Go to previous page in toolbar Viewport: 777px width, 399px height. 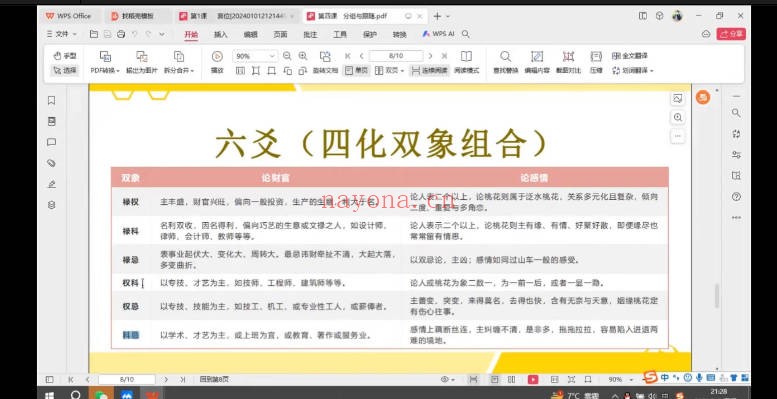[362, 56]
